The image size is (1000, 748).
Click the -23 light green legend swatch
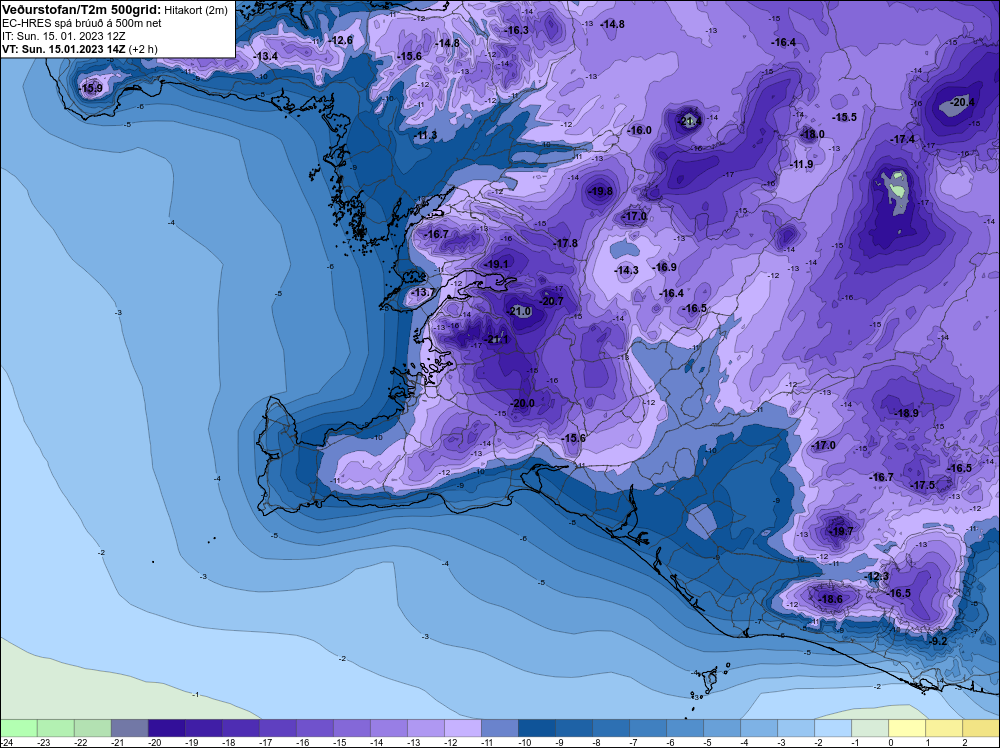[x=55, y=728]
